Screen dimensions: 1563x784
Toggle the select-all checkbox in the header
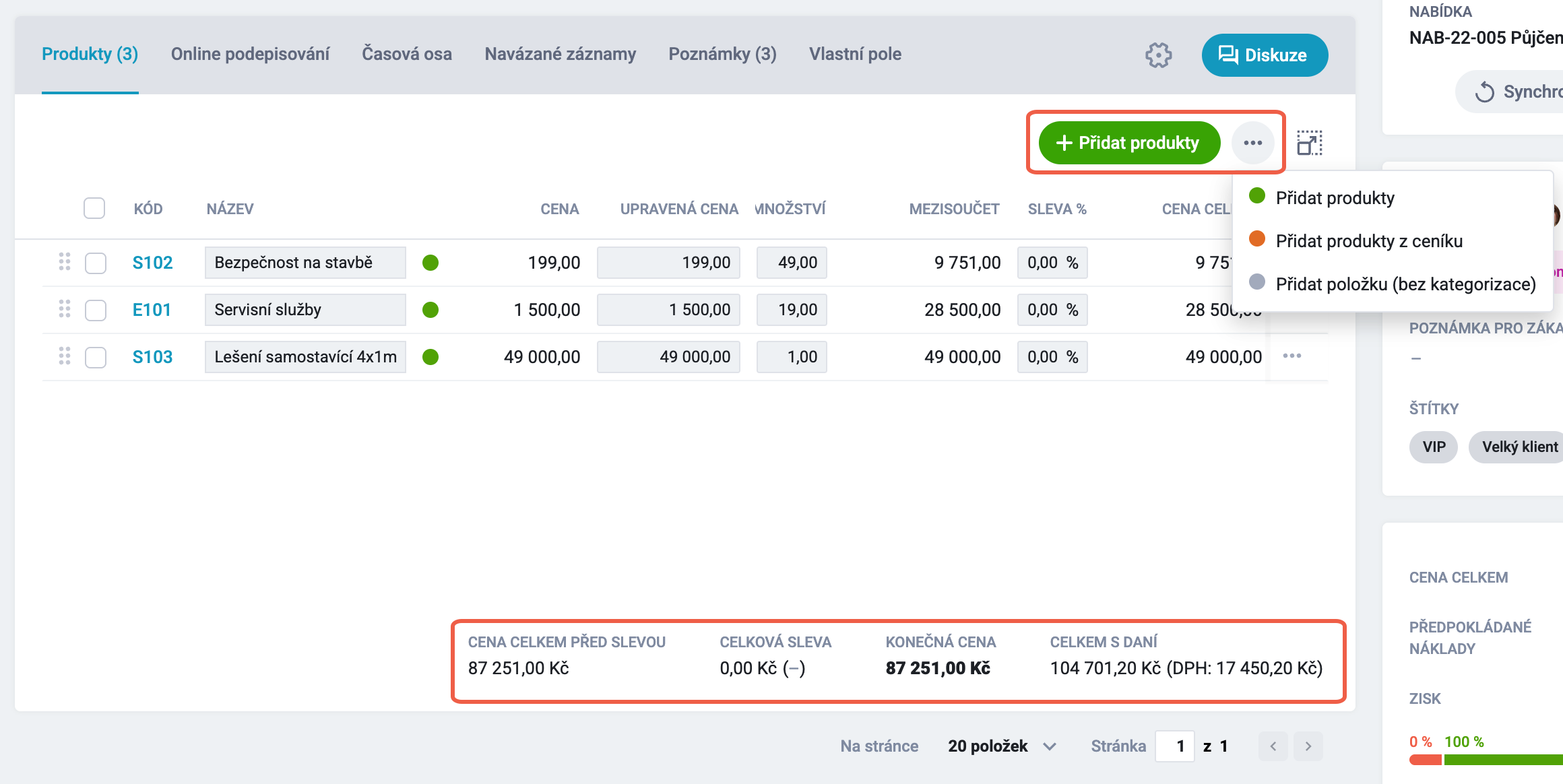coord(94,208)
